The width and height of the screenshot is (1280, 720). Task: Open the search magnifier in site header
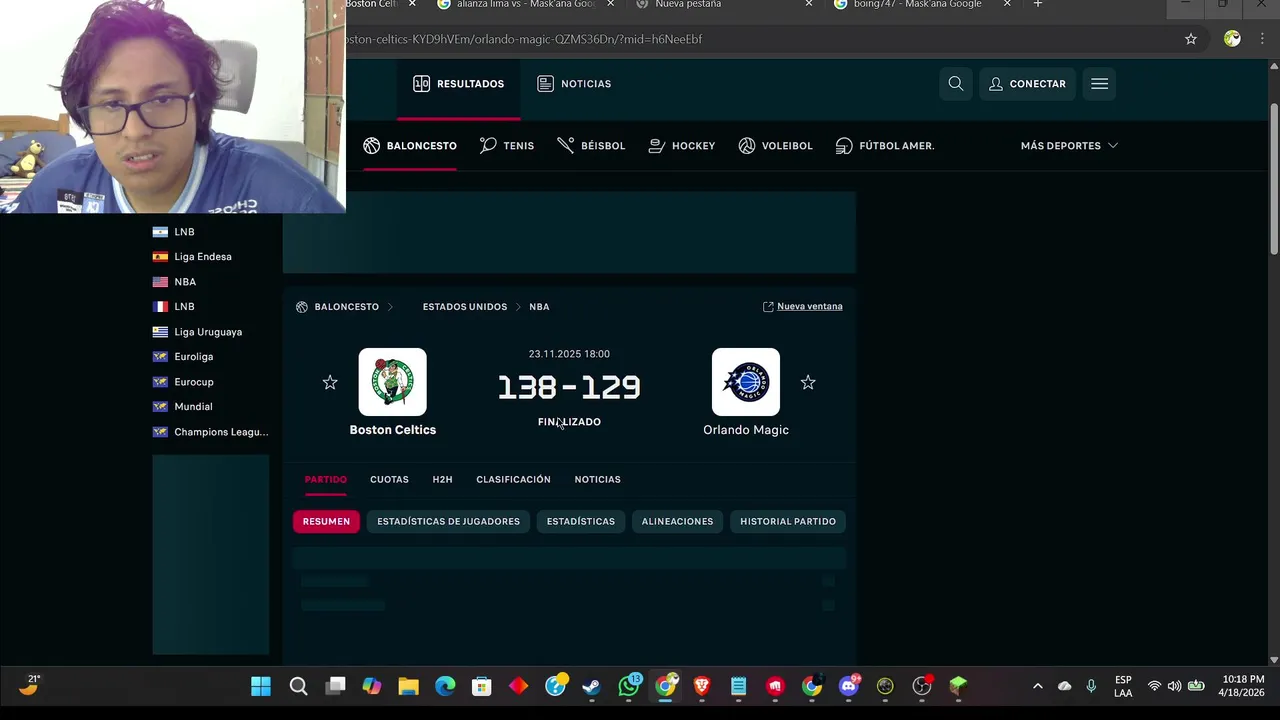956,84
